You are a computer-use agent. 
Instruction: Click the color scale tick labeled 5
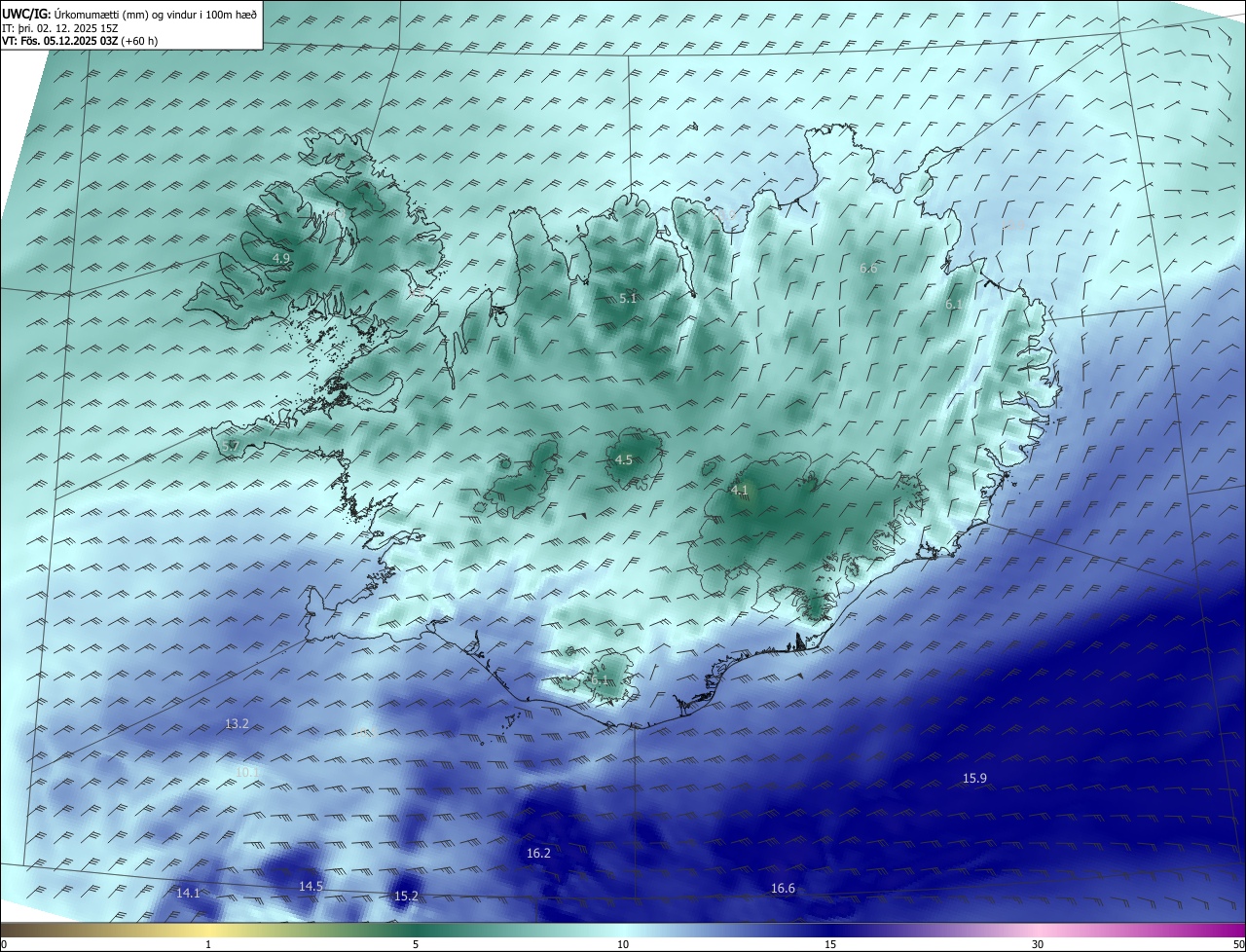(x=416, y=944)
